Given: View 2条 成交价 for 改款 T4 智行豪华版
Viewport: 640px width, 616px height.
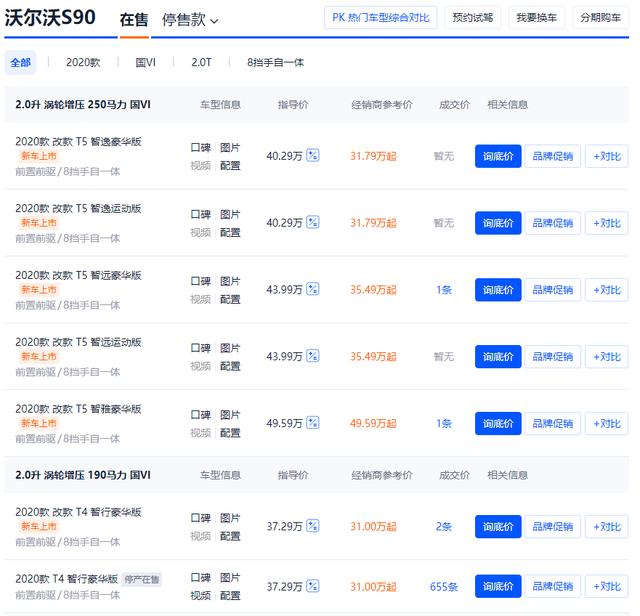Looking at the screenshot, I should click(444, 527).
